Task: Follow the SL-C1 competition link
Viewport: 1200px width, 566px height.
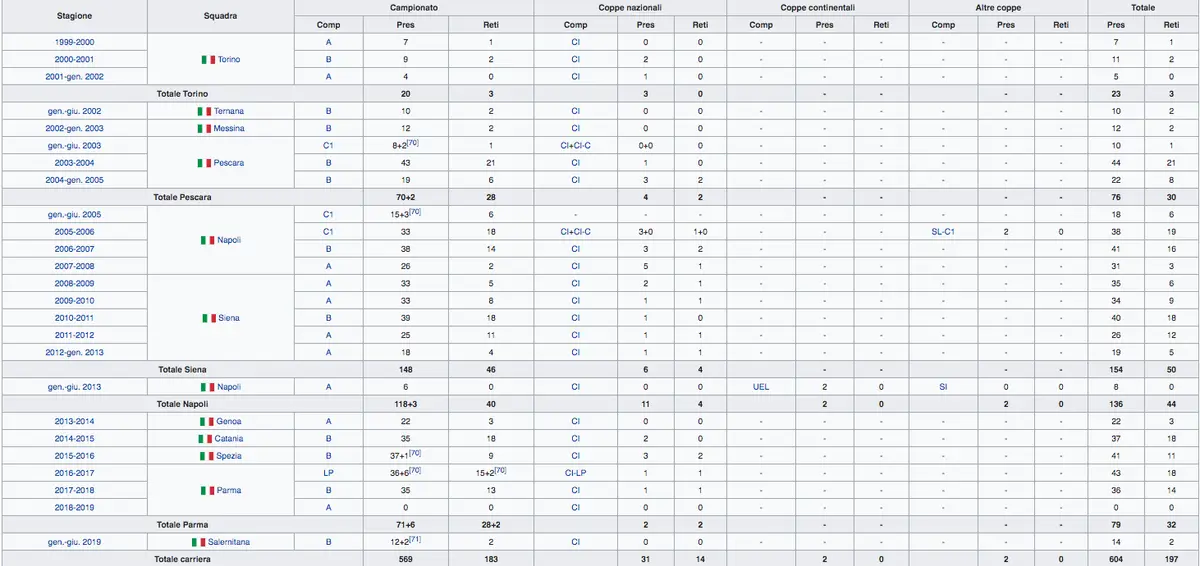Action: tap(943, 232)
